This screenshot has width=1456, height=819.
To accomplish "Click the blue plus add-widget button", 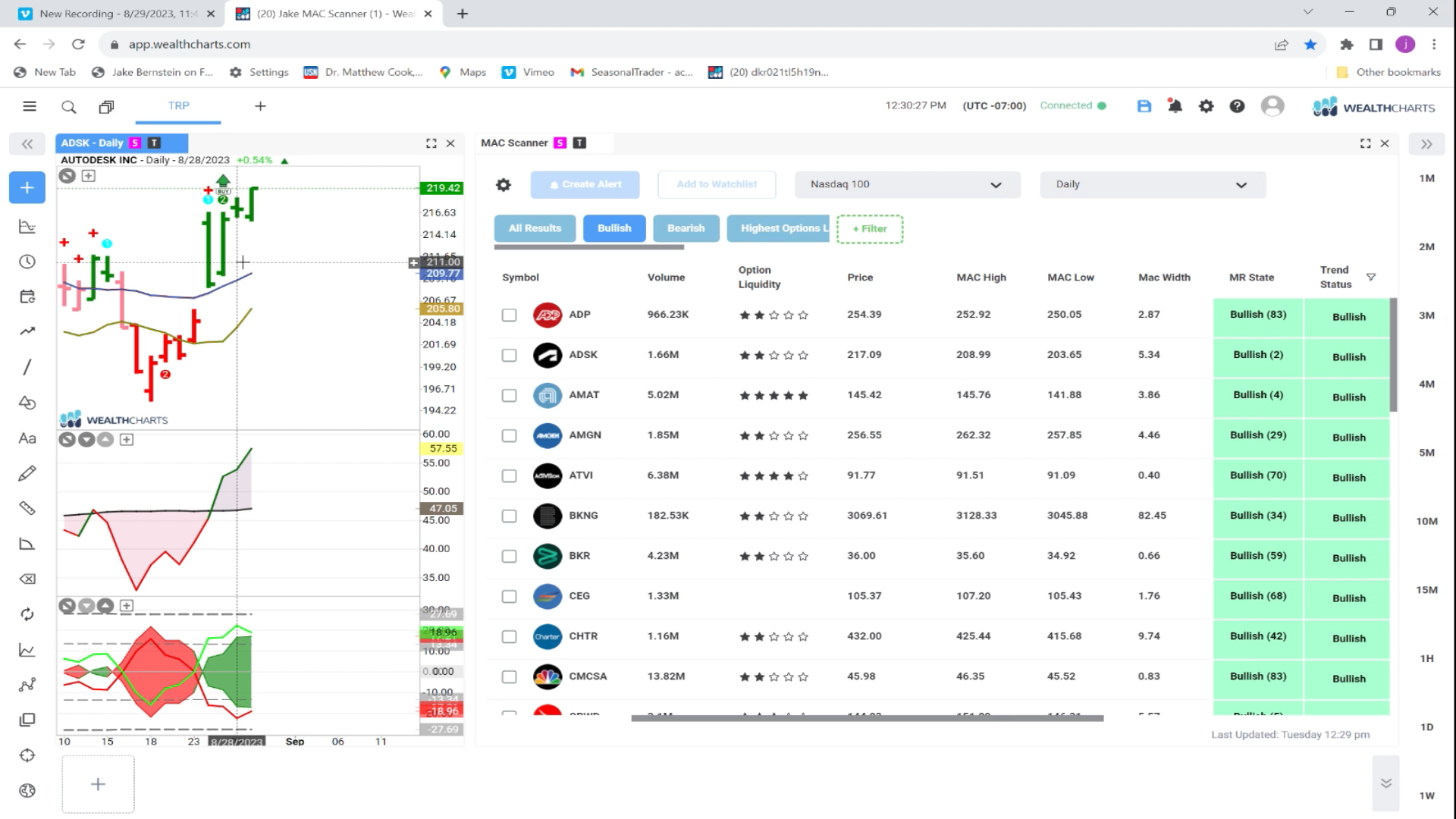I will (27, 187).
